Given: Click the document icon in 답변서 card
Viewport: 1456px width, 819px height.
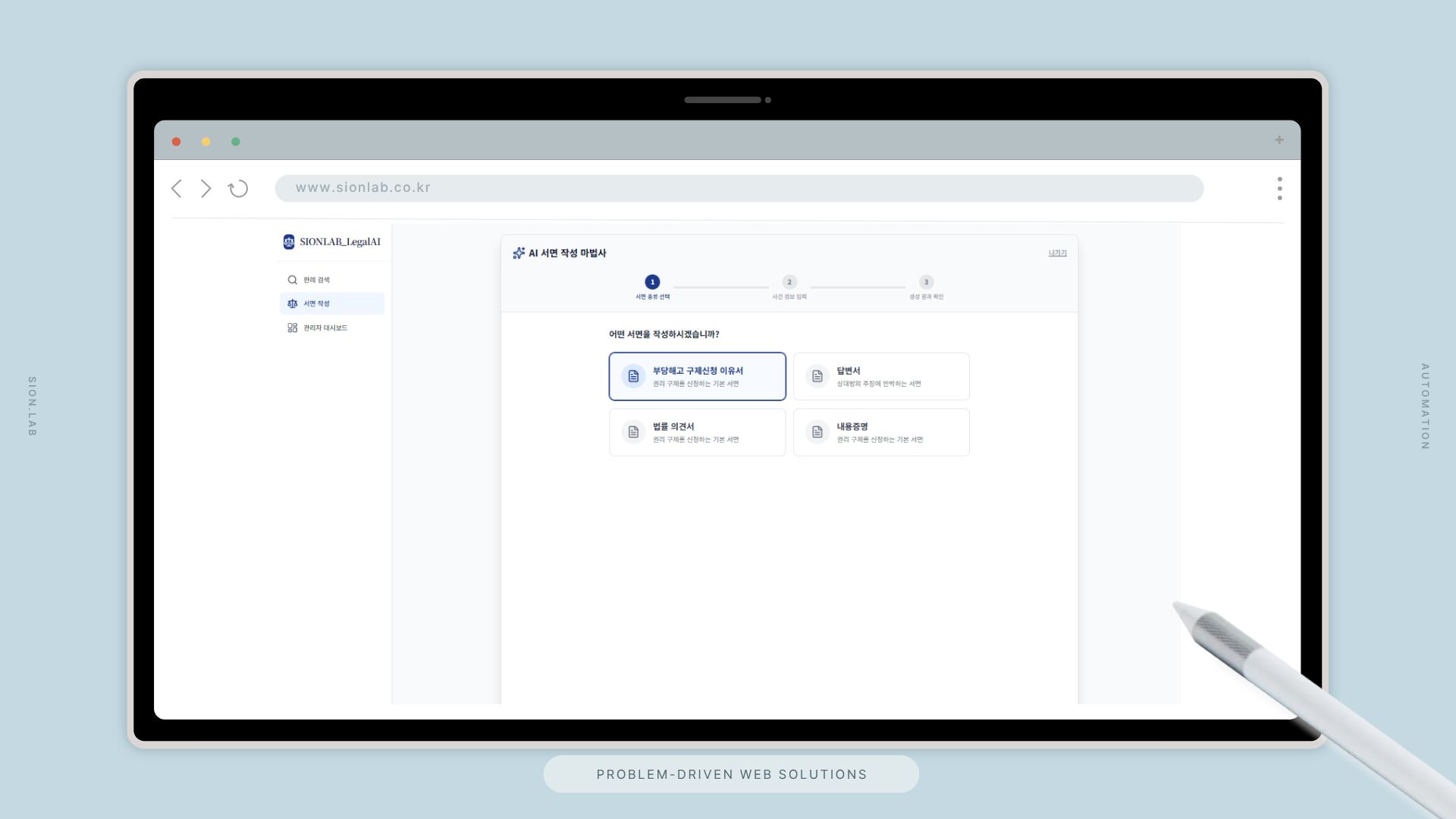Looking at the screenshot, I should point(817,376).
